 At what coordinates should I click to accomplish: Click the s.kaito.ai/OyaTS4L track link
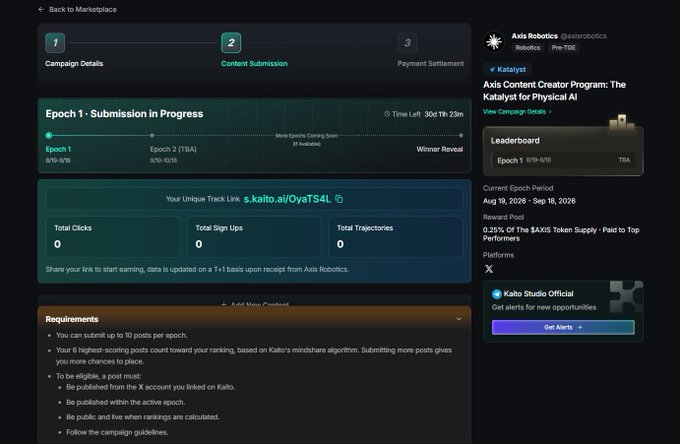pos(287,199)
